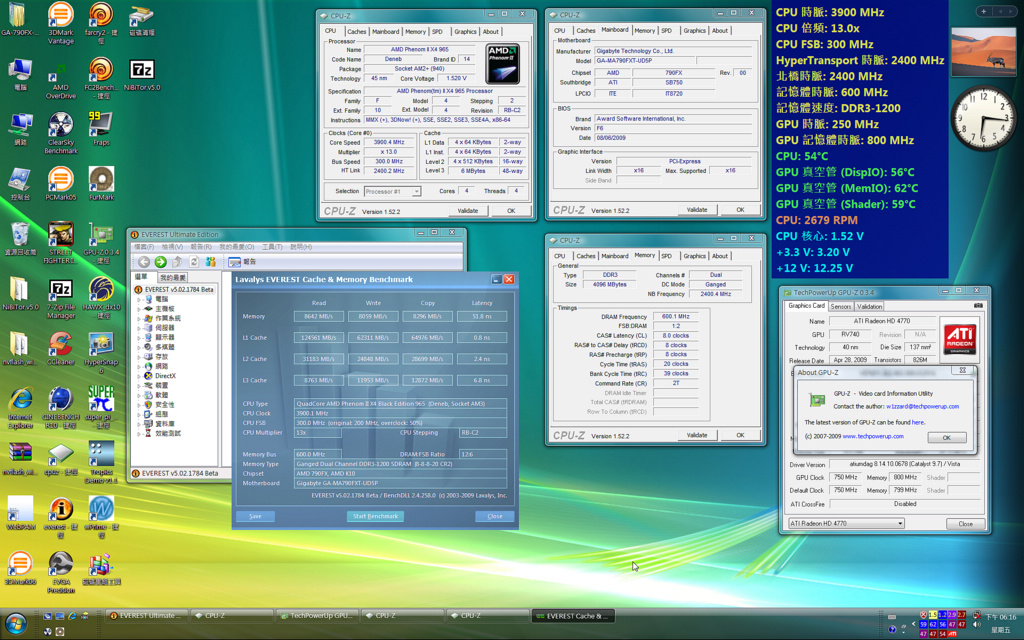
Task: Select the wPrime shortcut icon
Action: pos(101,518)
